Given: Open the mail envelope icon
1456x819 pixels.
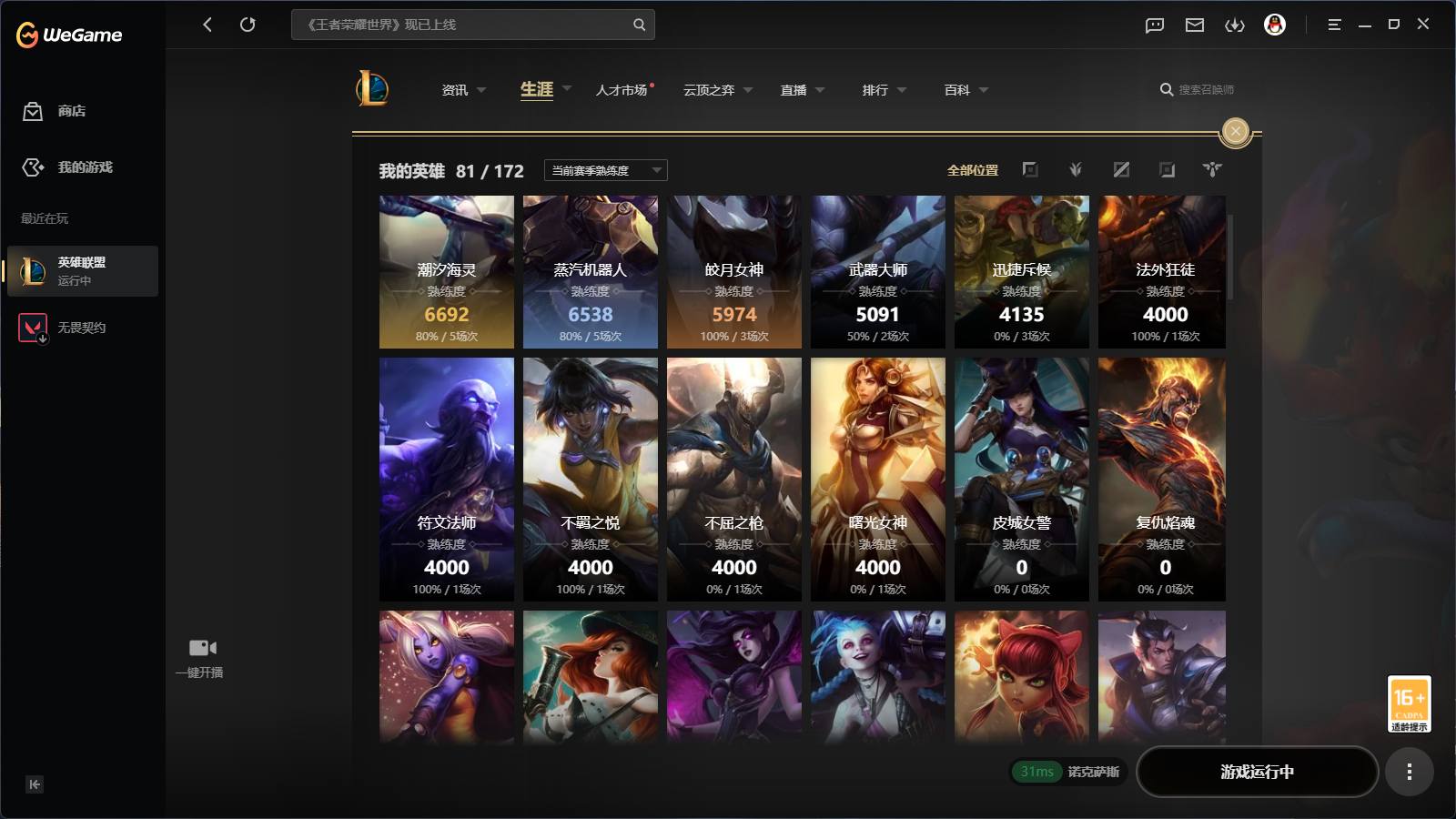Looking at the screenshot, I should [x=1195, y=25].
